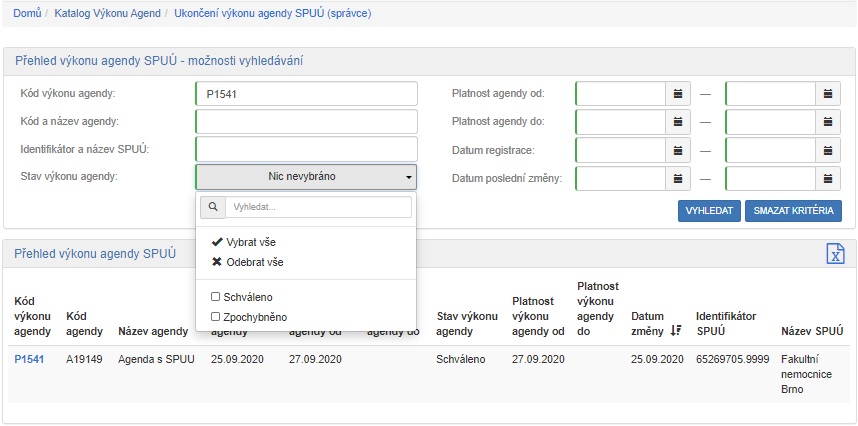
Task: Collapse the Stav výkonu agendy dropdown
Action: [x=306, y=177]
